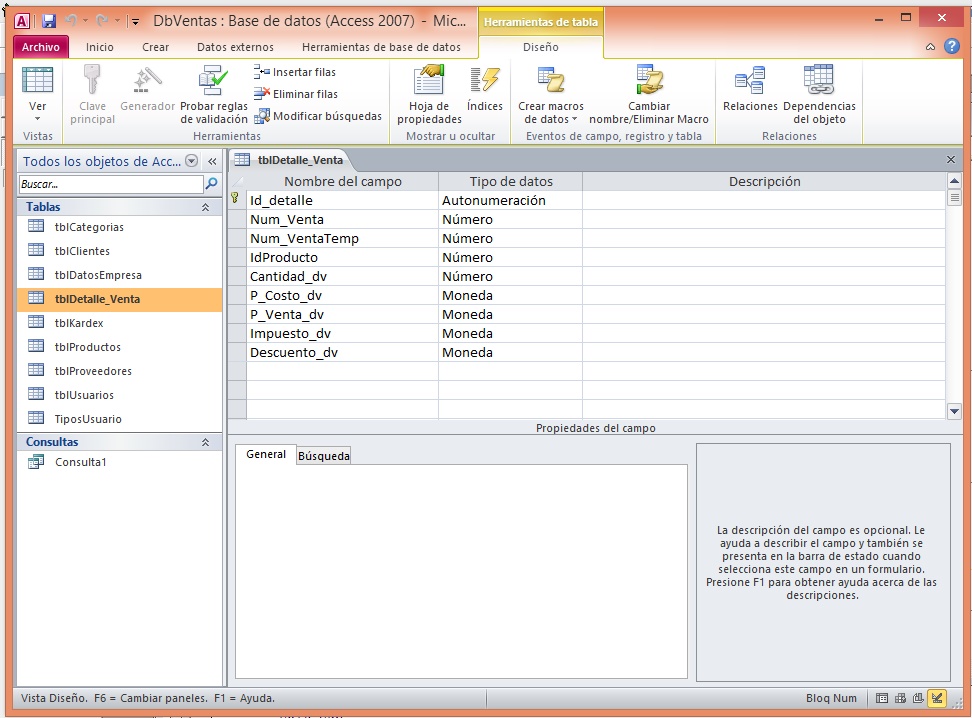This screenshot has height=718, width=972.
Task: Switch to design view in status bar
Action: click(x=937, y=698)
